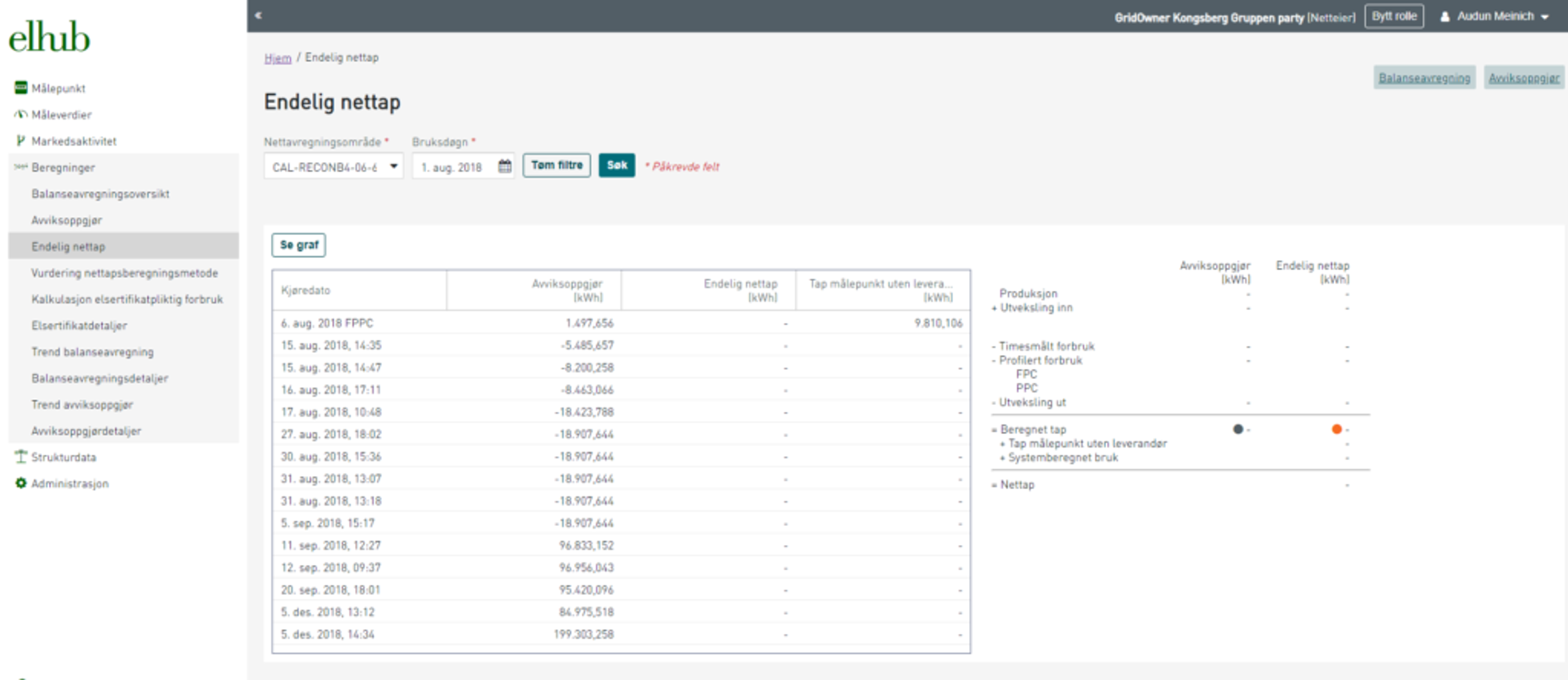Collapse the sidebar with the arrow icon
This screenshot has height=680, width=1568.
[259, 16]
